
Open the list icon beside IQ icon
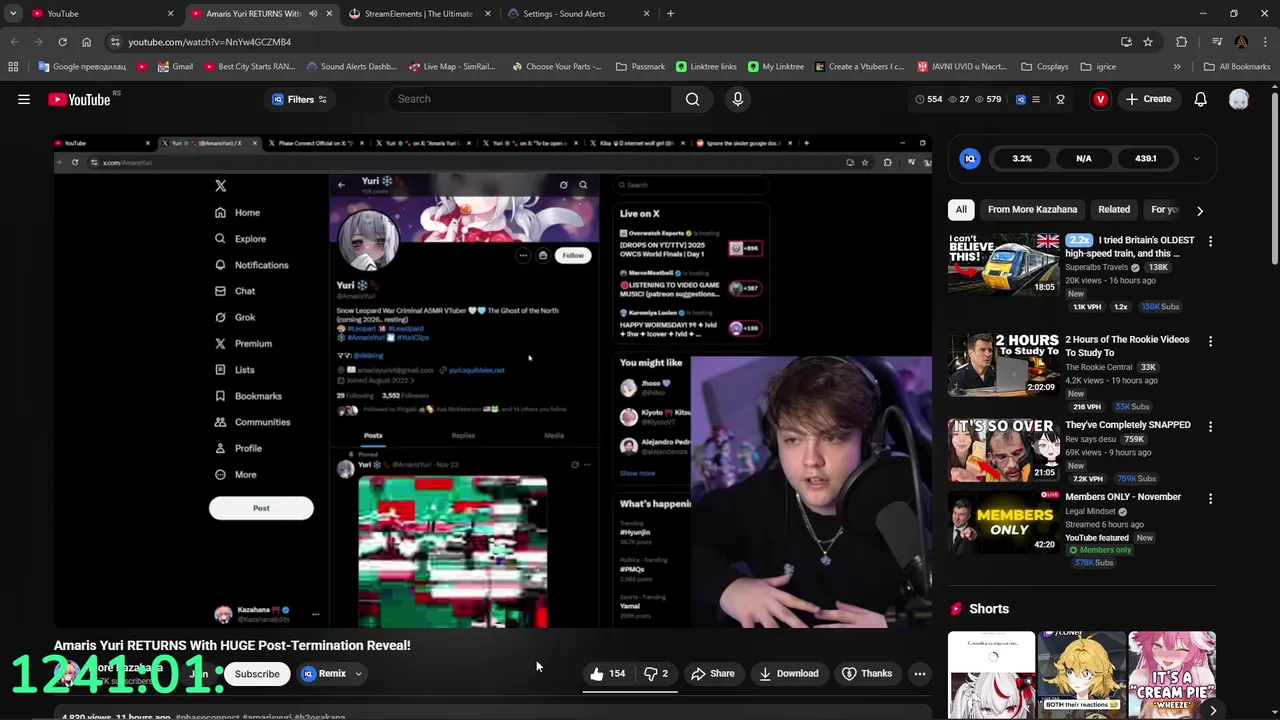(x=1036, y=99)
